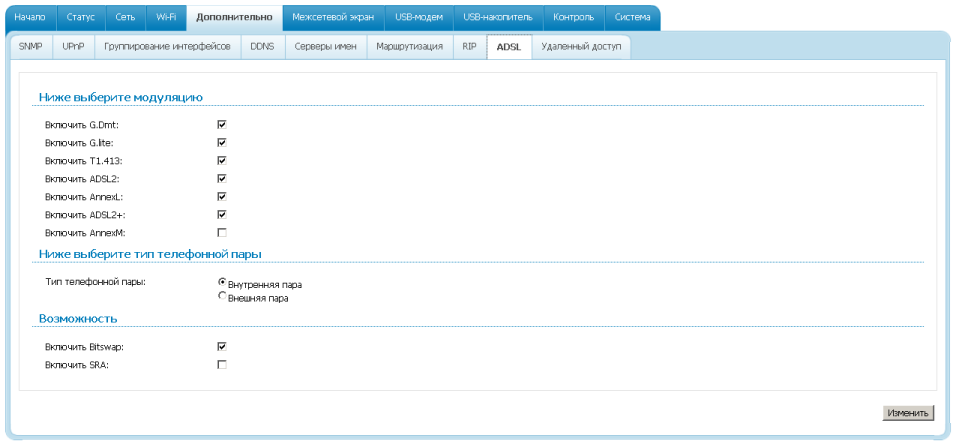The image size is (956, 444).
Task: Click the 'Включить G.Dmt:' label text
Action: point(82,125)
